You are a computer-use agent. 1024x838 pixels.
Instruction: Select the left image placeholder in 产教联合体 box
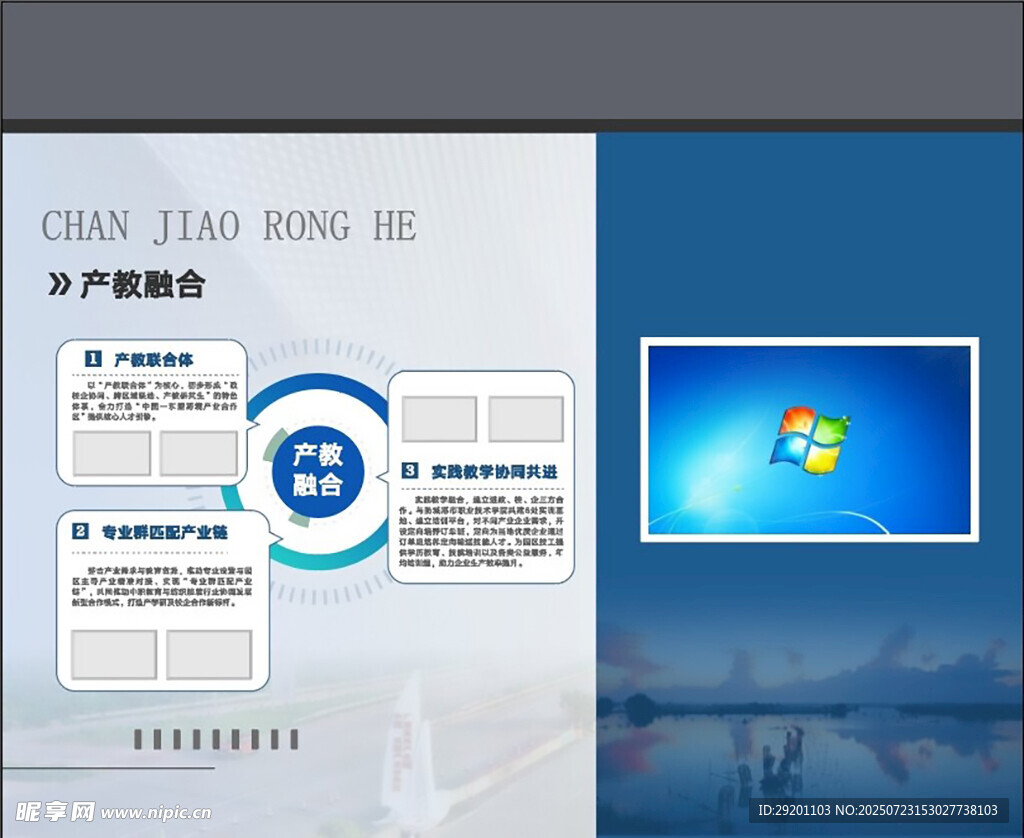pyautogui.click(x=112, y=453)
